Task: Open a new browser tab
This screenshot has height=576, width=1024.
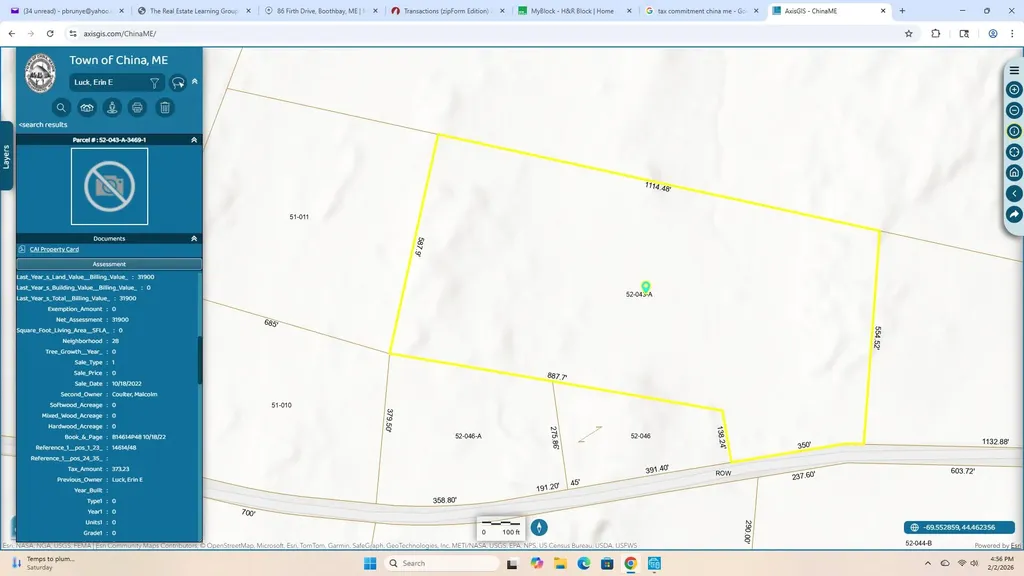Action: (x=903, y=10)
